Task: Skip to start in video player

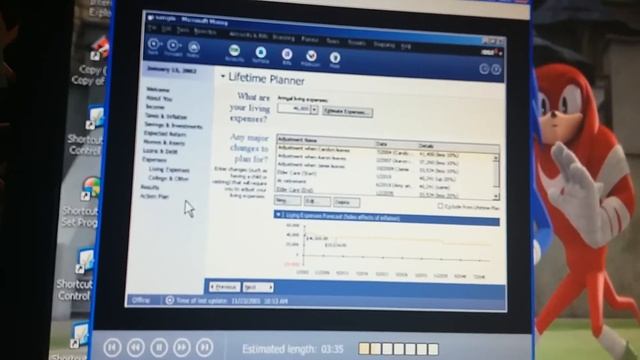Action: click(112, 347)
